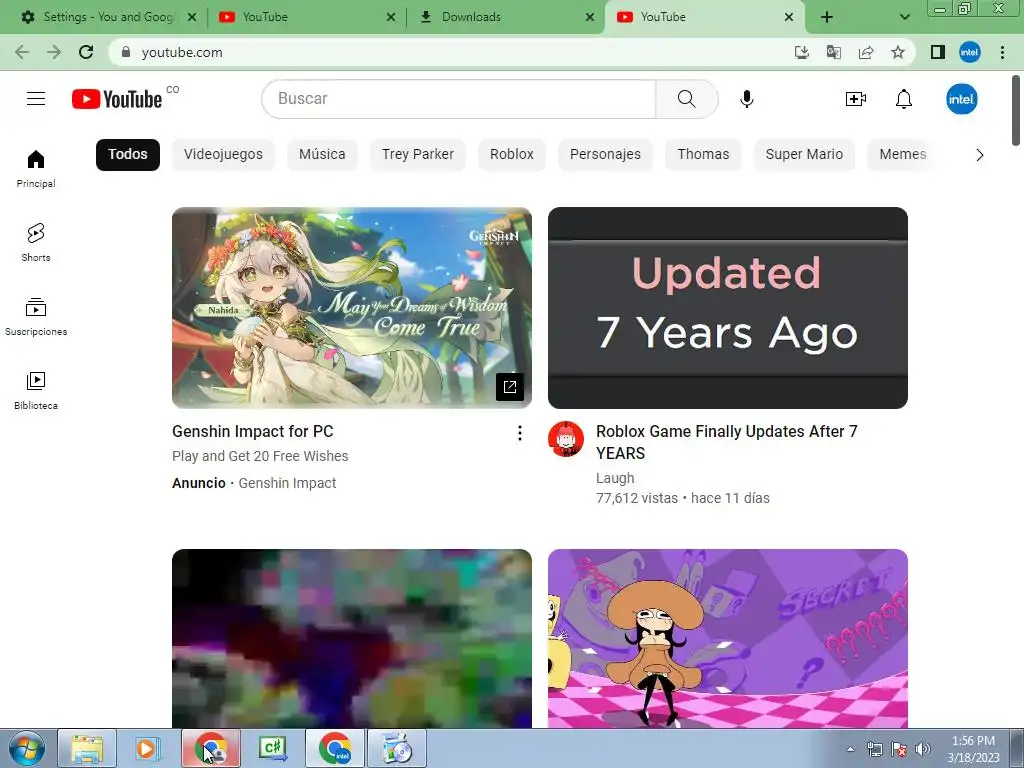This screenshot has height=768, width=1024.
Task: Click the taskbar clock showing 1:56 PM
Action: click(x=973, y=749)
